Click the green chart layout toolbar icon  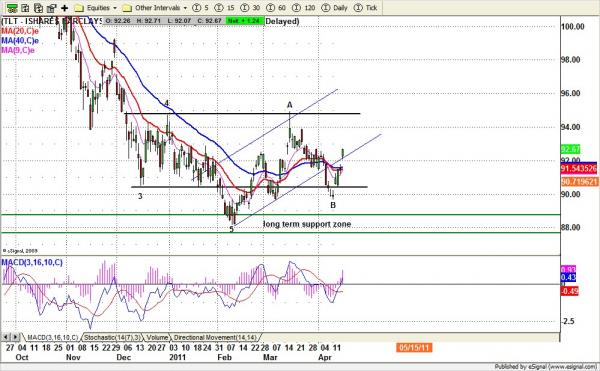(x=12, y=8)
